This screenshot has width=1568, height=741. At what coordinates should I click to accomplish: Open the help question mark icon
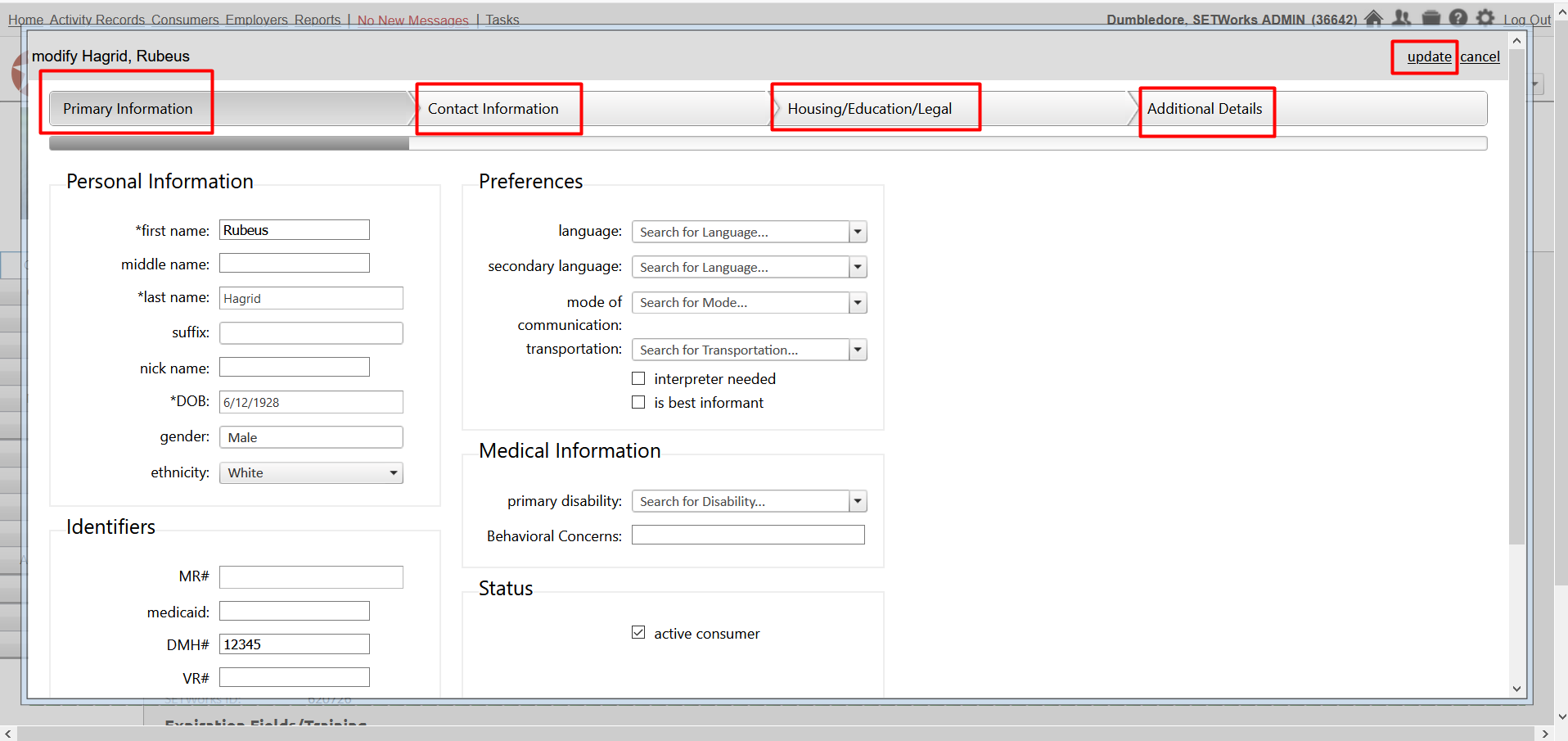tap(1458, 18)
